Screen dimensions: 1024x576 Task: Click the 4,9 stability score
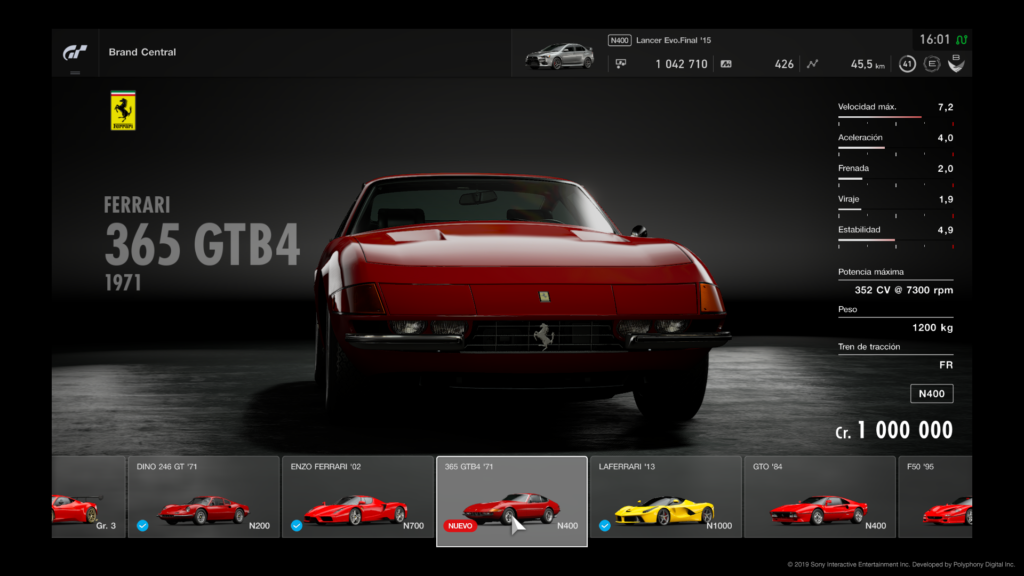pyautogui.click(x=946, y=230)
